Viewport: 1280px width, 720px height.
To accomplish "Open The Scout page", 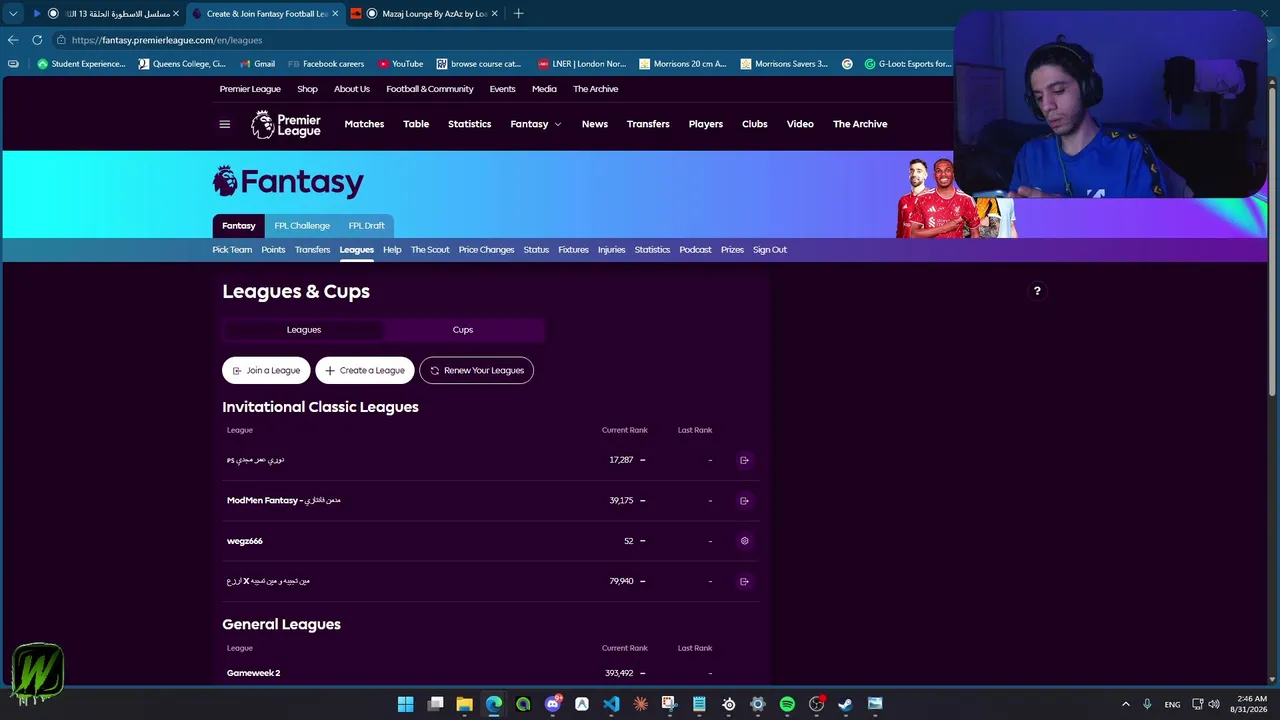I will pos(430,250).
